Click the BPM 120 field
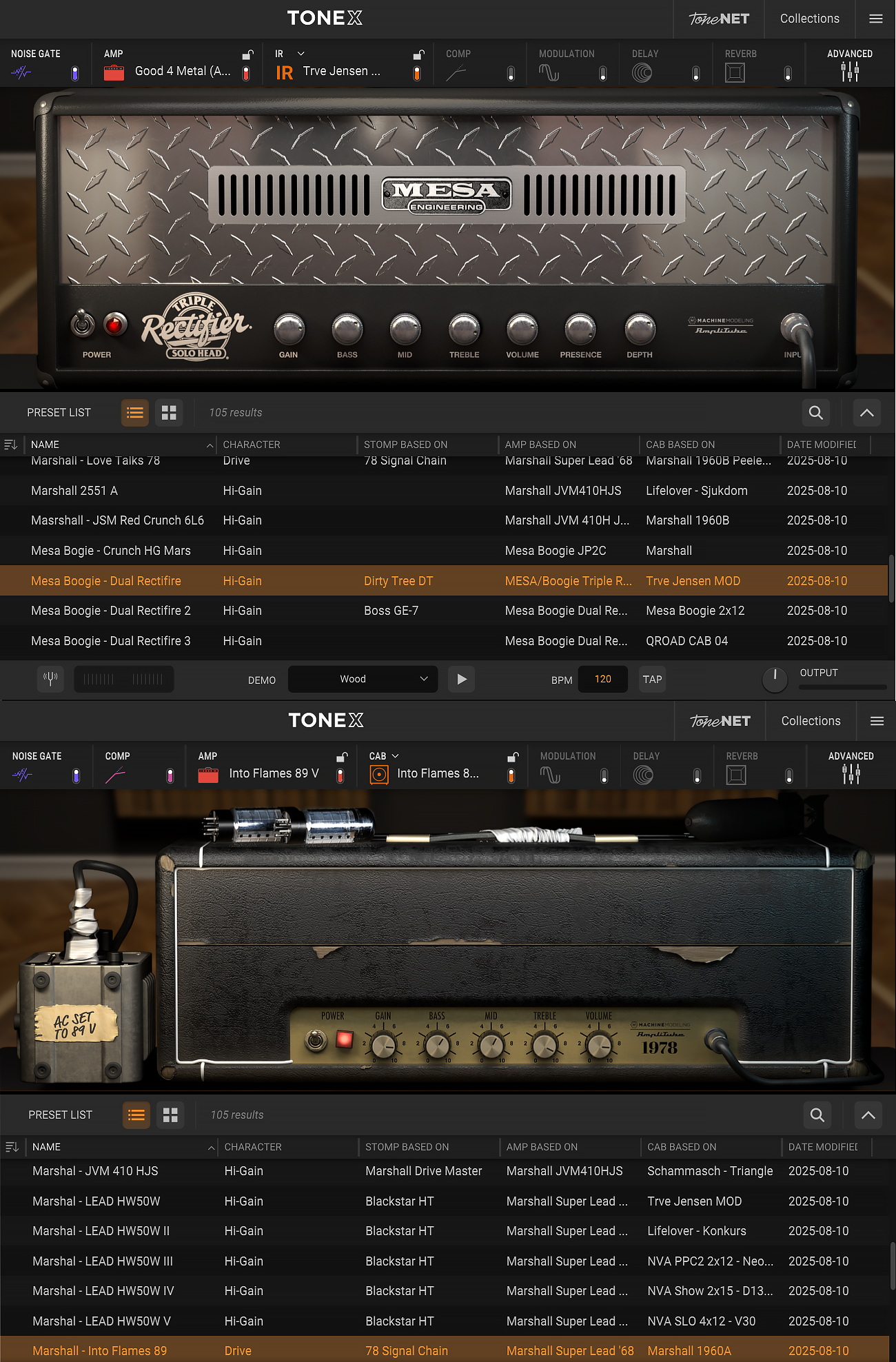This screenshot has height=1362, width=896. (x=602, y=679)
